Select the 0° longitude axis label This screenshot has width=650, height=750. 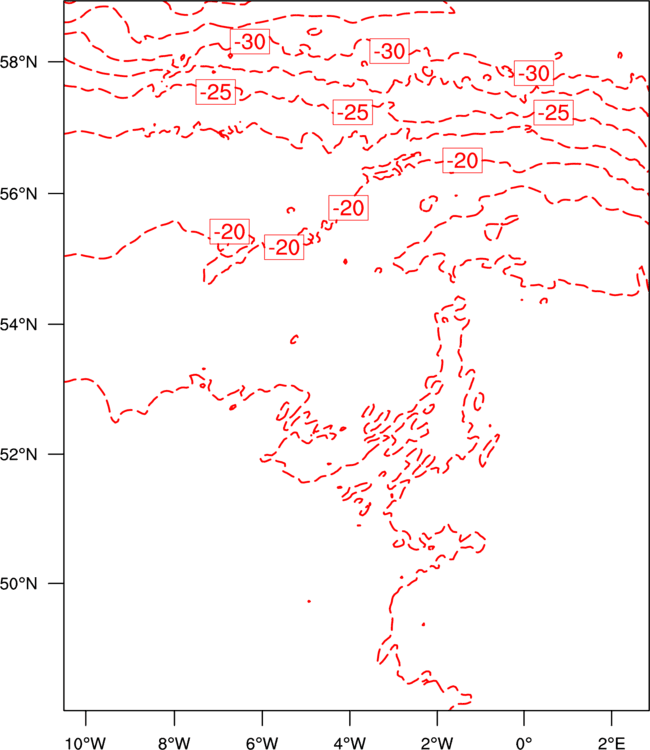524,743
